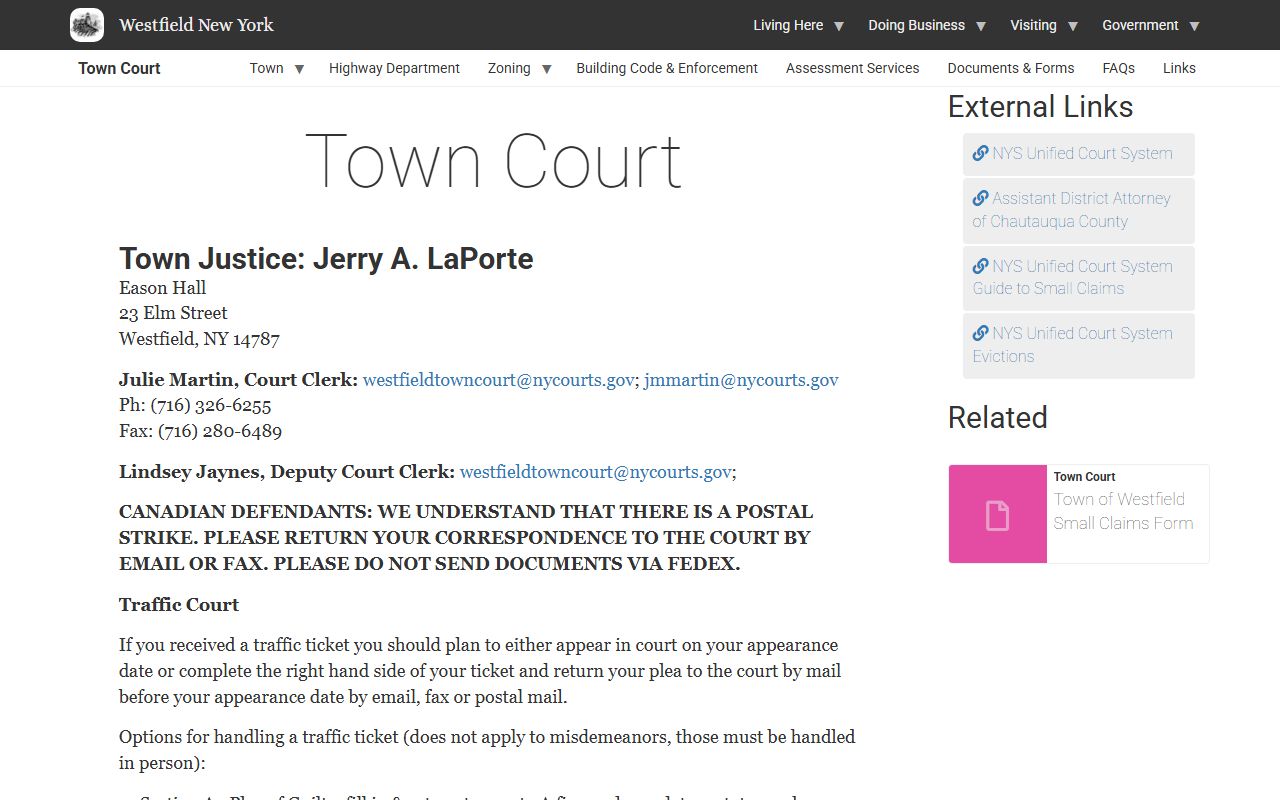This screenshot has height=800, width=1280.
Task: Click the phone number (716) 326-6255
Action: tap(211, 406)
